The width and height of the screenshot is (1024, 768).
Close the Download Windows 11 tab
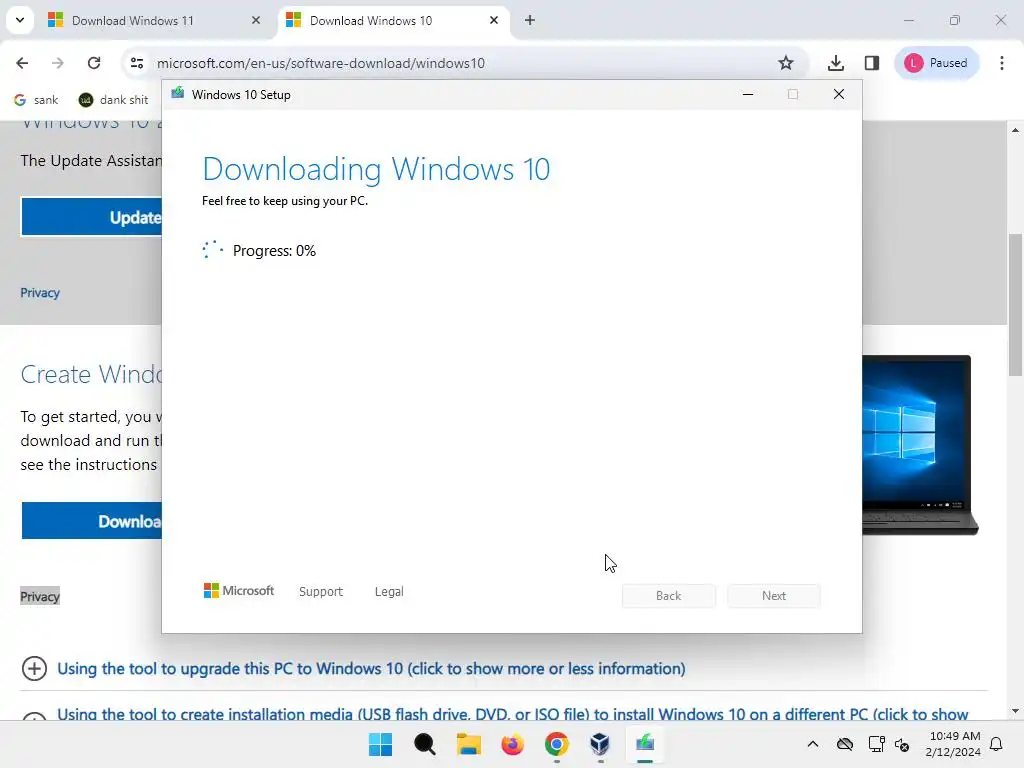click(256, 20)
